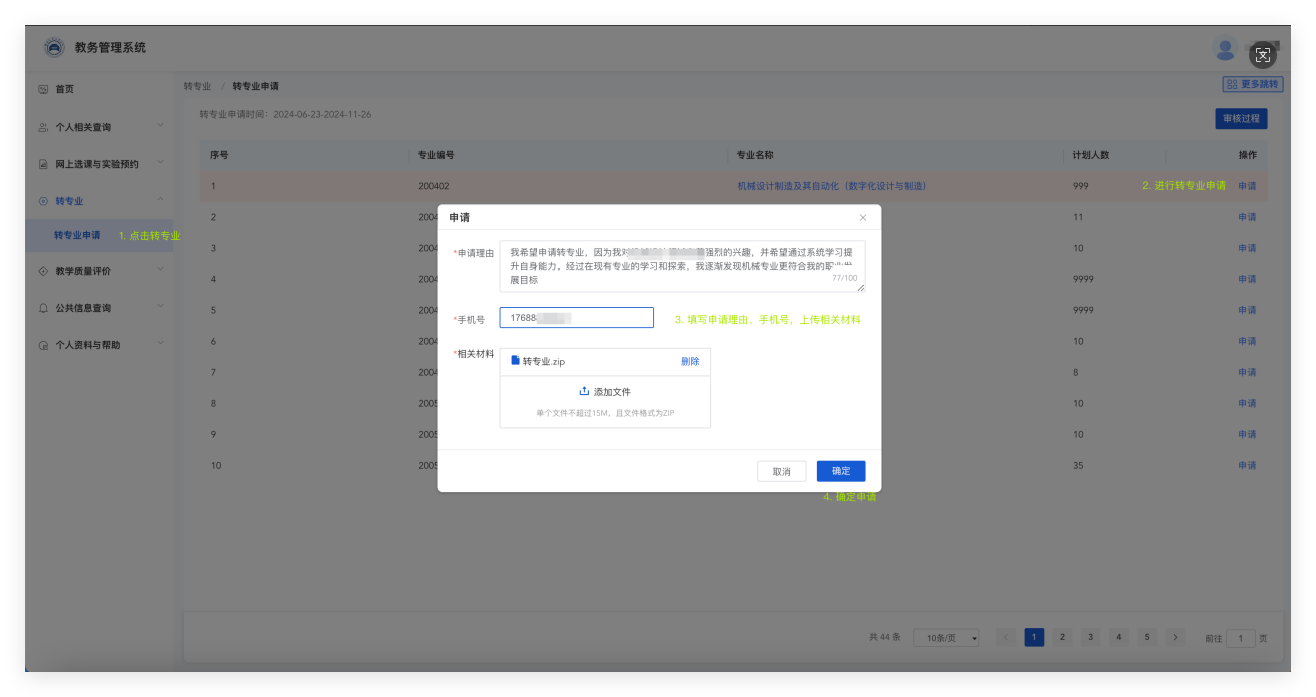Collapse the 转专业 sidebar section
The image size is (1316, 697).
[x=160, y=200]
